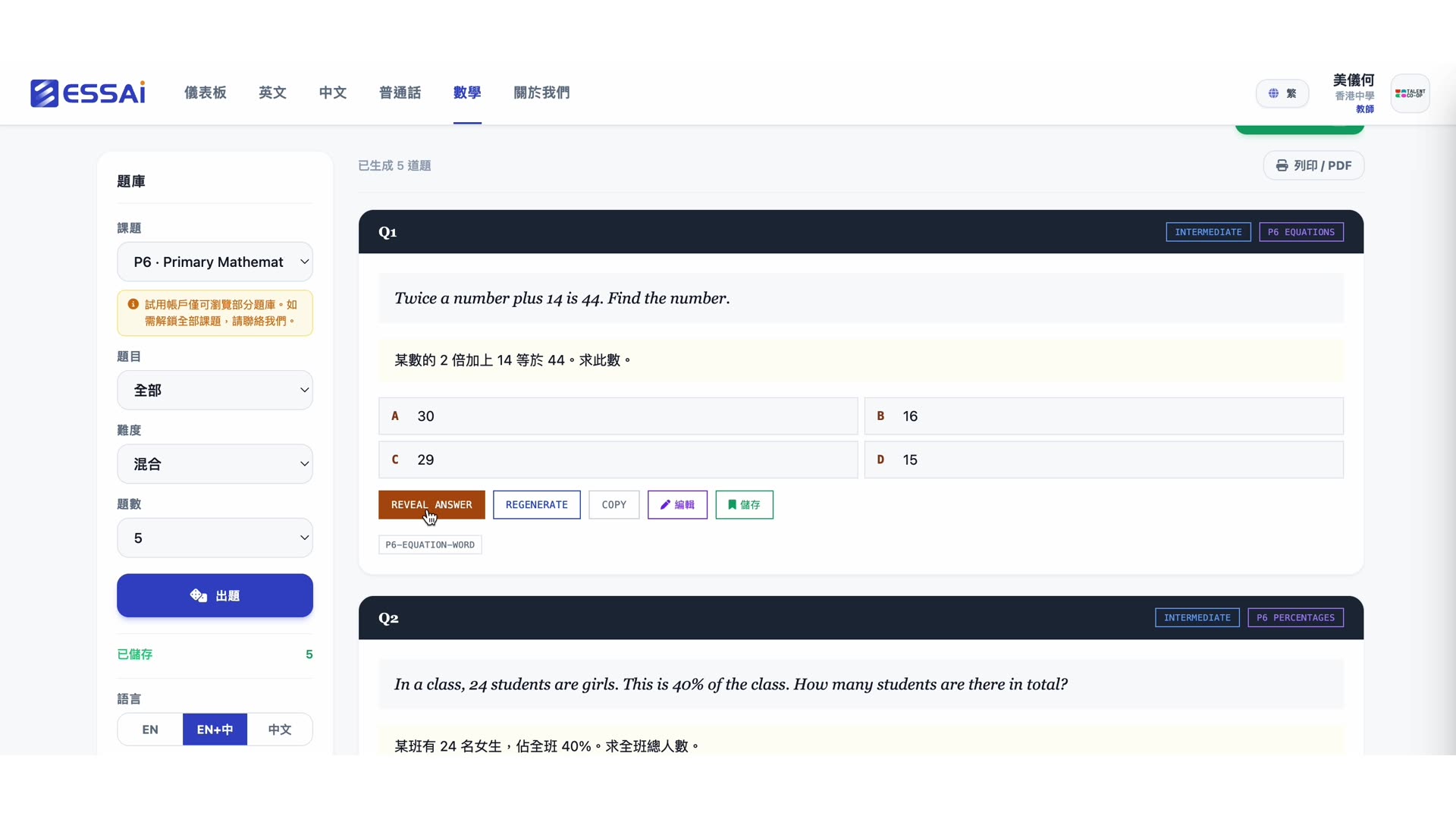Click the bookmark icon on the 儲存 button
Image resolution: width=1456 pixels, height=819 pixels.
click(x=731, y=504)
